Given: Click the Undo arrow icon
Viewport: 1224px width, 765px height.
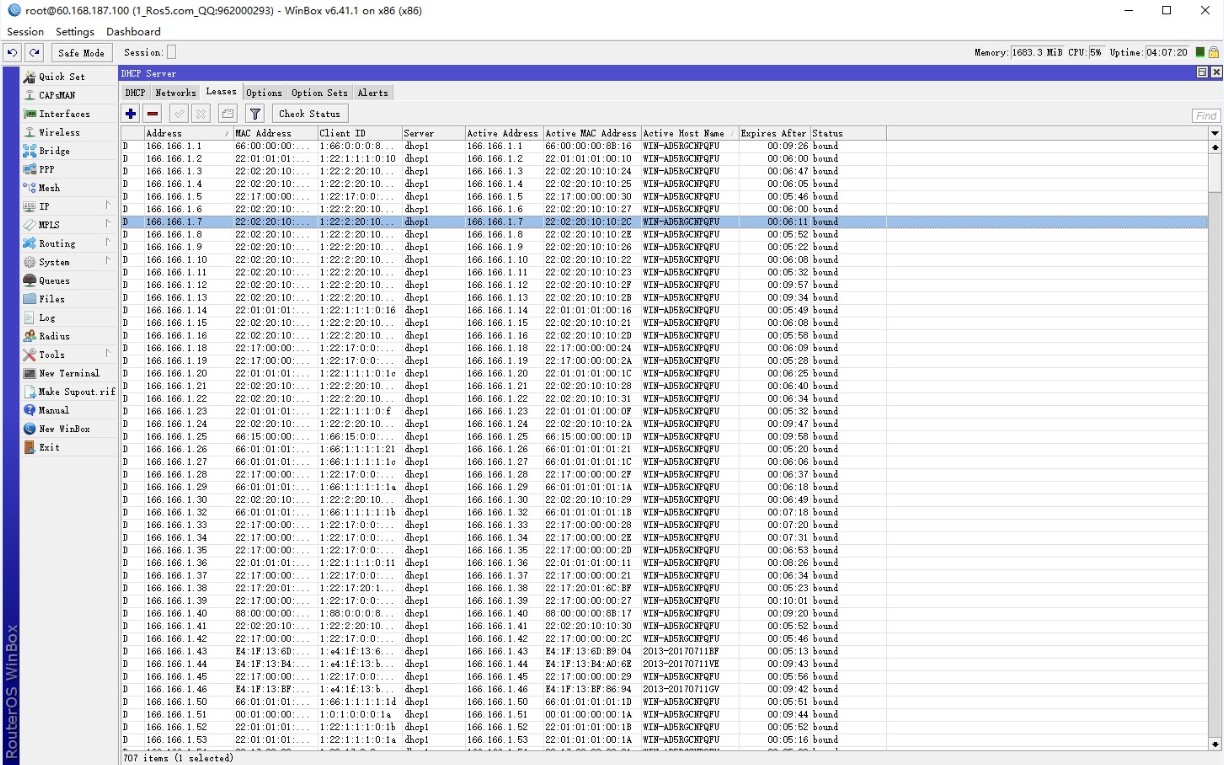Looking at the screenshot, I should coord(12,53).
